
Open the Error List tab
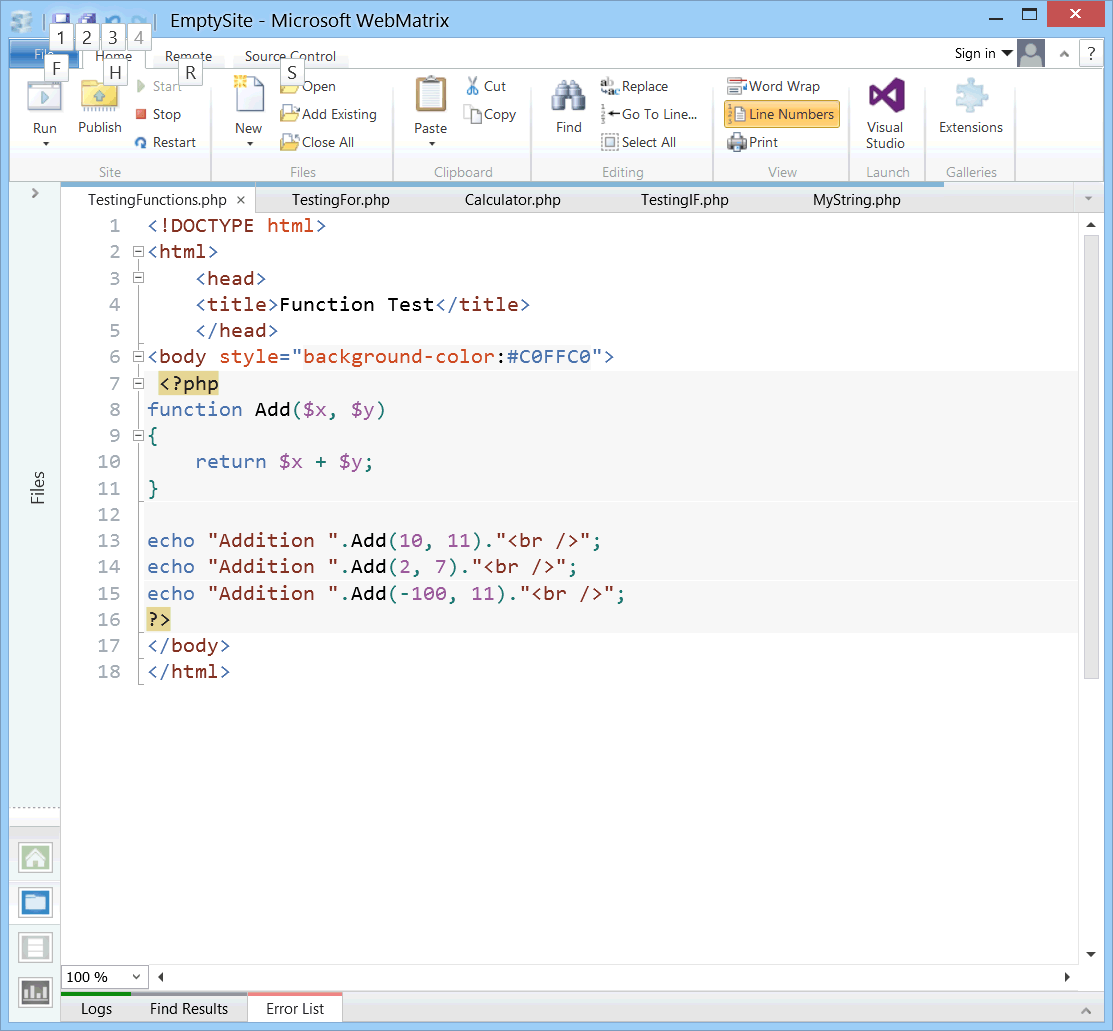[295, 1009]
